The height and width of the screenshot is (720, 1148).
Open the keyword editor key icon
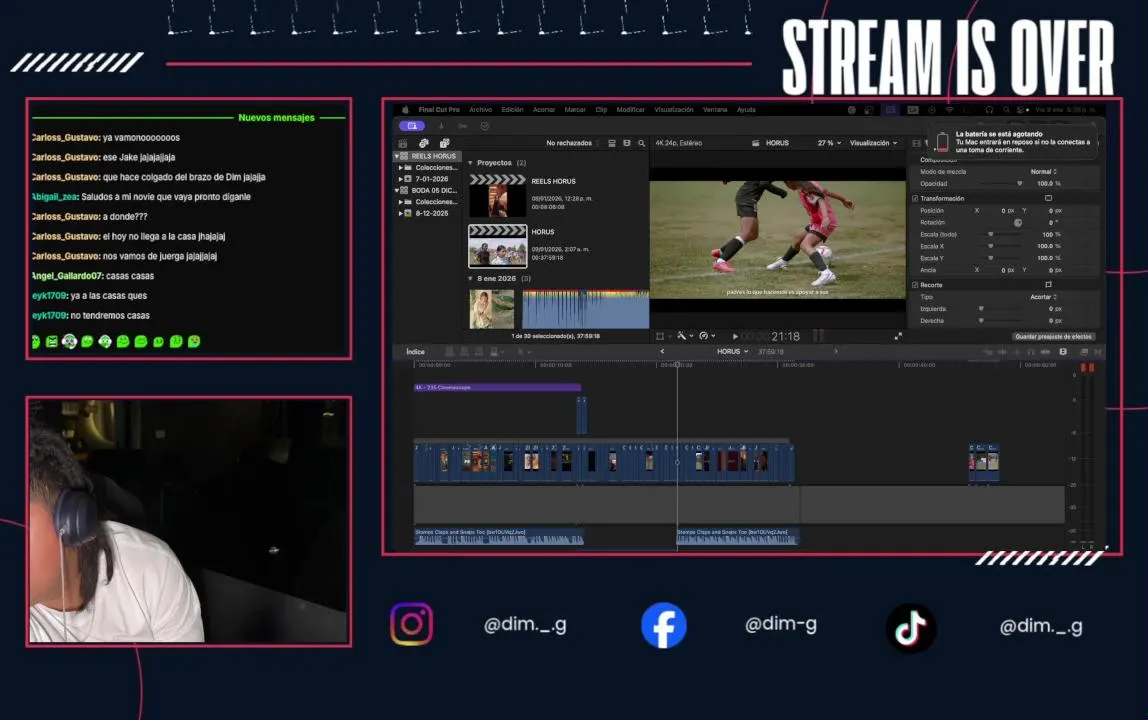[x=463, y=126]
